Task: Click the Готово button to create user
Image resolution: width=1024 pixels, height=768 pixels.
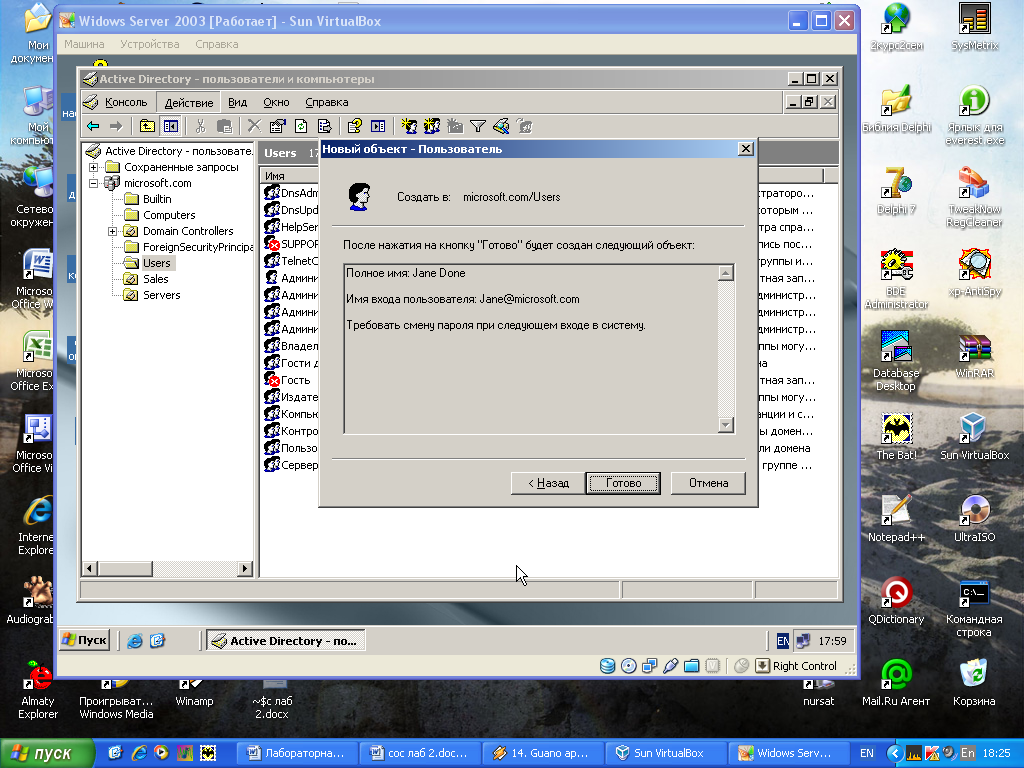Action: click(x=623, y=483)
